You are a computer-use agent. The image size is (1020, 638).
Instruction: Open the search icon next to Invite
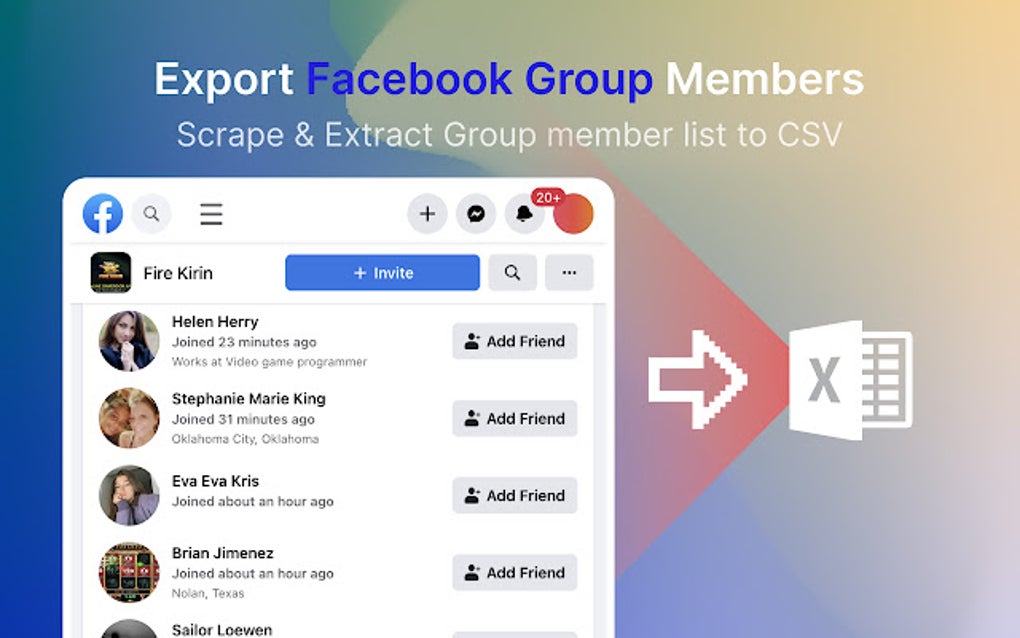(513, 272)
